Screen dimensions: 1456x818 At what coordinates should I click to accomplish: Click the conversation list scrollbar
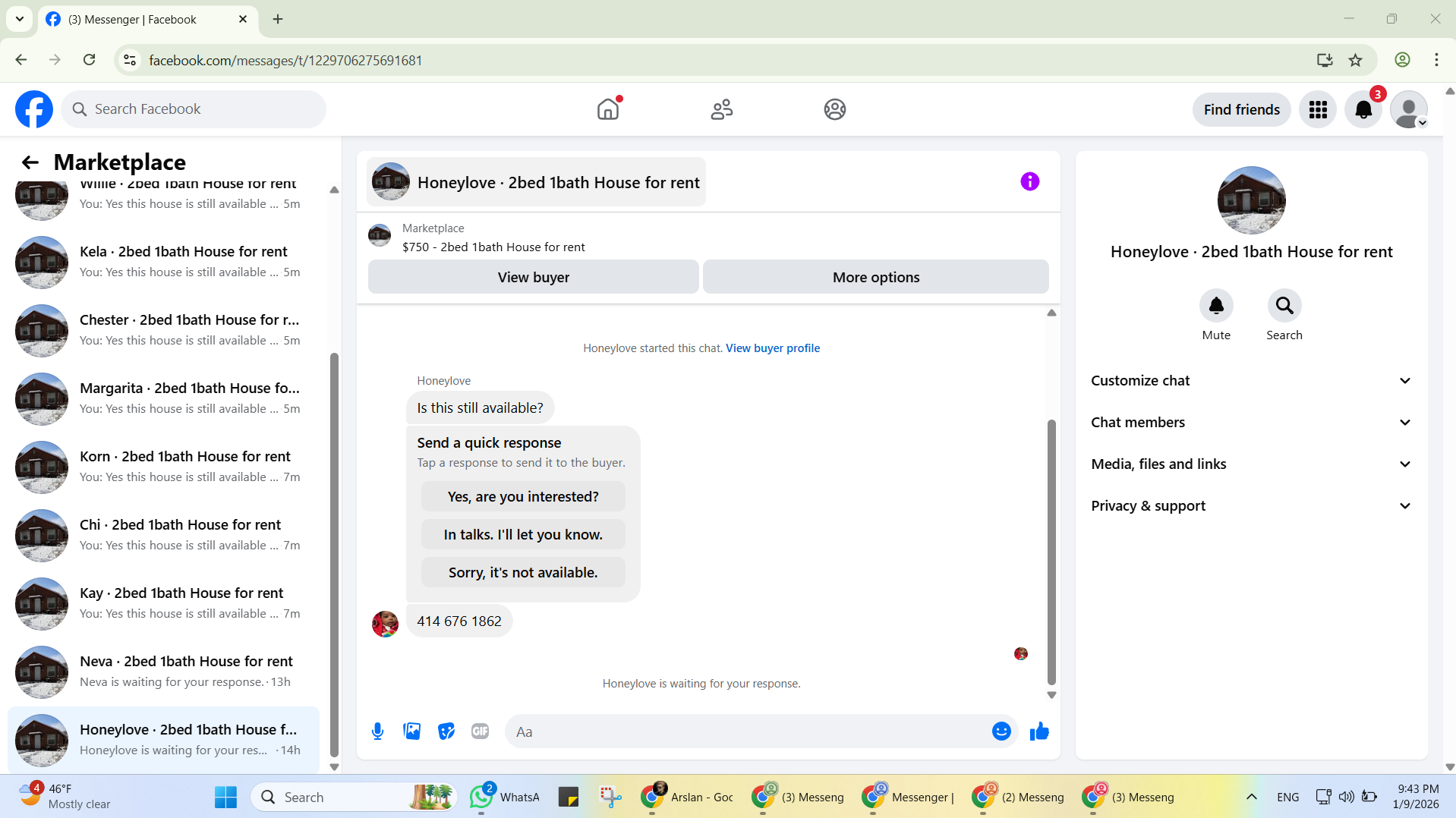tap(334, 555)
